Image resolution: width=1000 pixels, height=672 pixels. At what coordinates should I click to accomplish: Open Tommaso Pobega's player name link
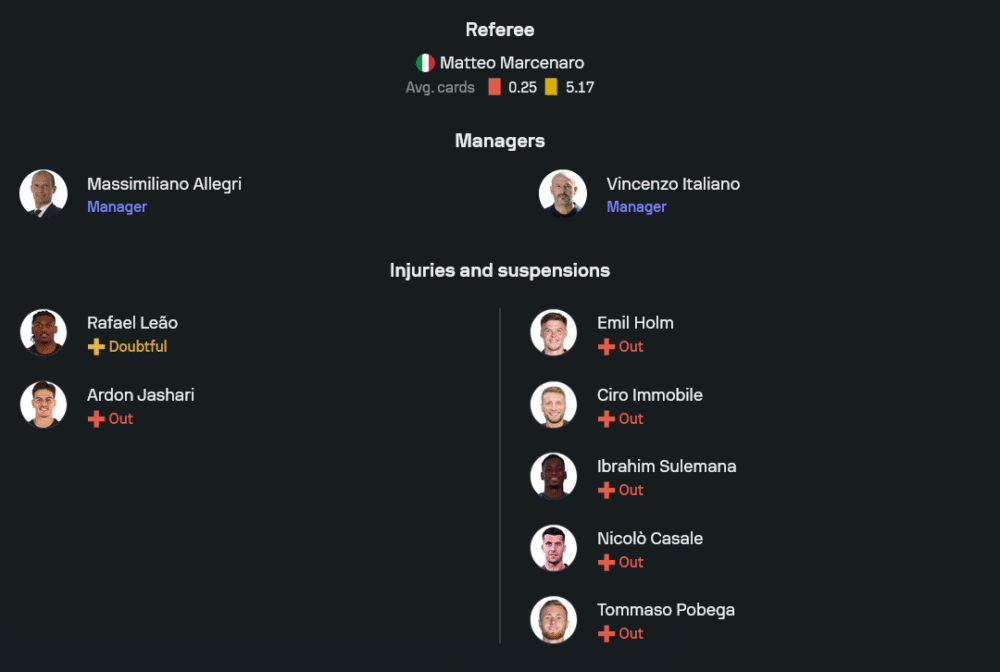pyautogui.click(x=665, y=610)
